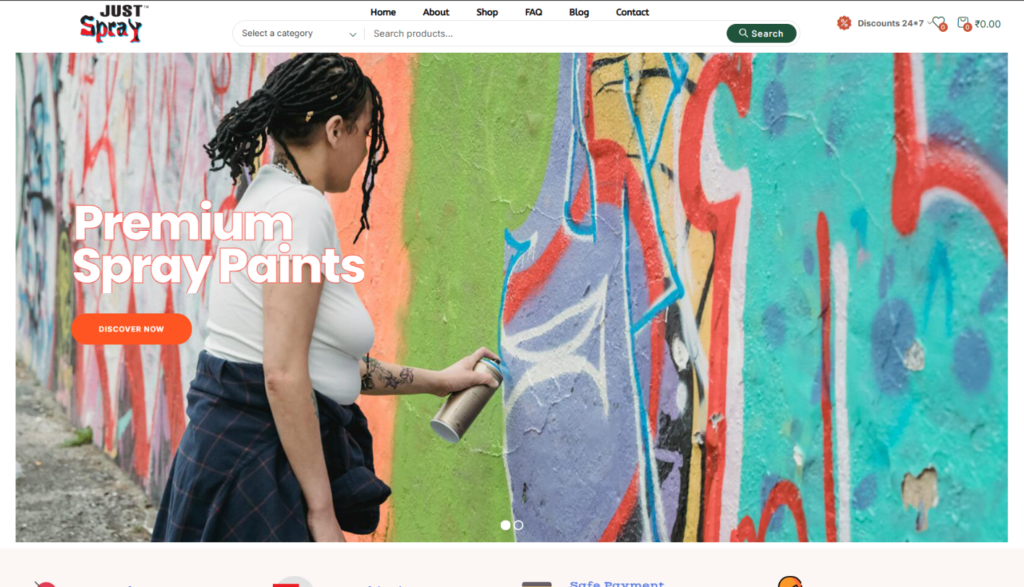Screen dimensions: 1024x587
Task: Switch to the second slide dot
Action: coord(519,525)
